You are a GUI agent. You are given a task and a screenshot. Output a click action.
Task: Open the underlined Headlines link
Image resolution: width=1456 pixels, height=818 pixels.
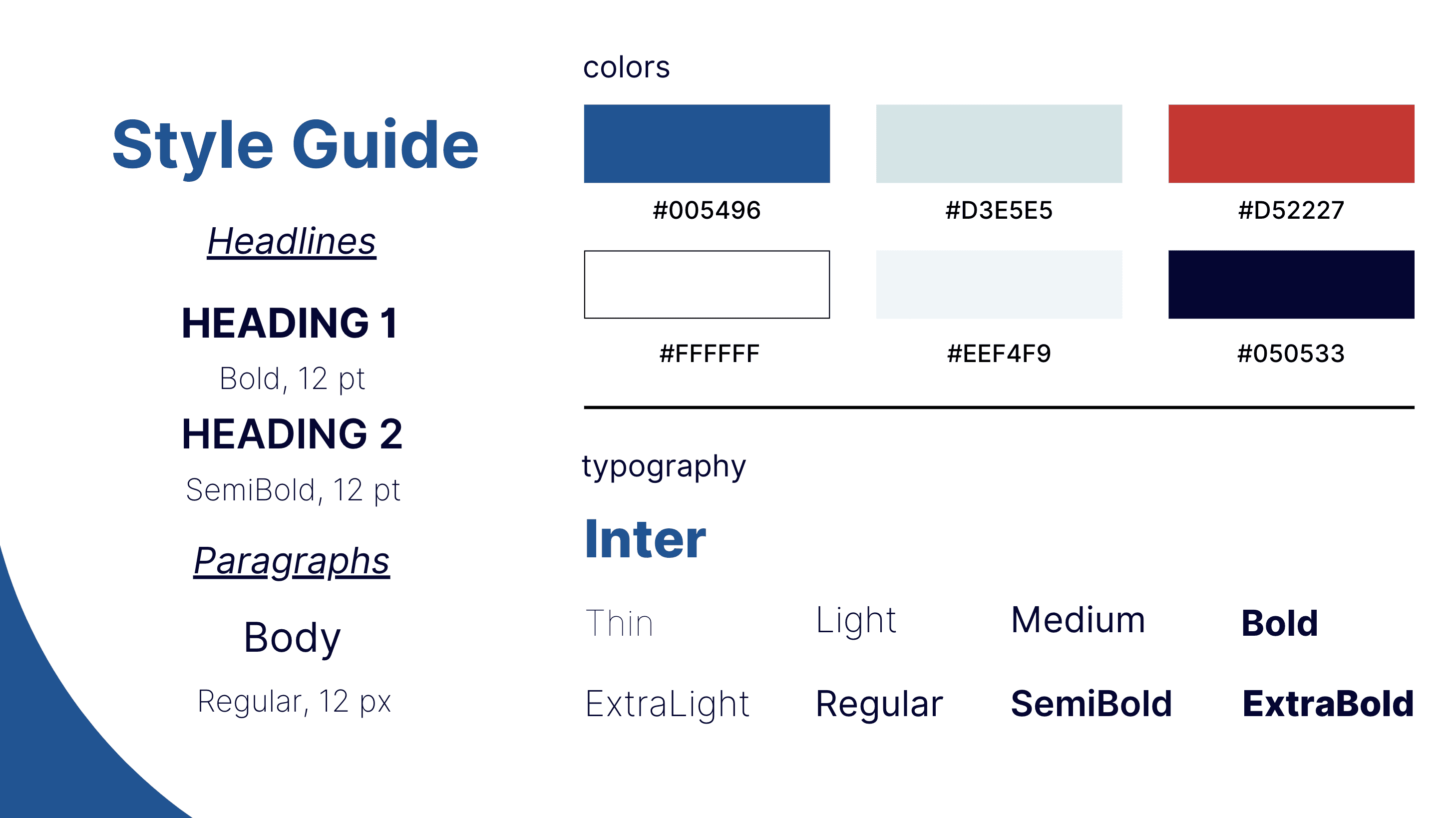click(x=292, y=242)
